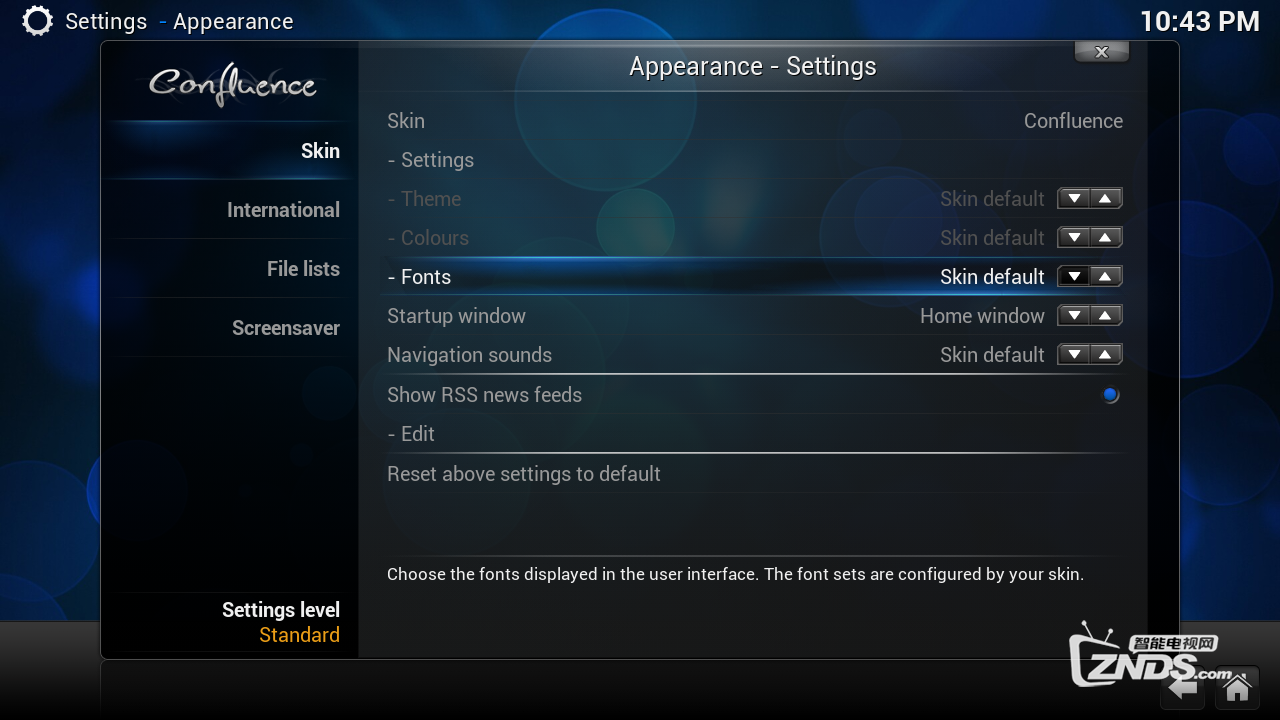Image resolution: width=1280 pixels, height=720 pixels.
Task: Click the Fonts down arrow
Action: [1074, 277]
